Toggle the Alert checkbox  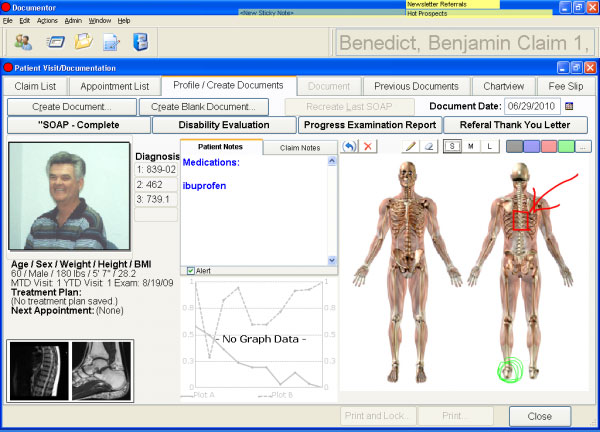pyautogui.click(x=191, y=271)
